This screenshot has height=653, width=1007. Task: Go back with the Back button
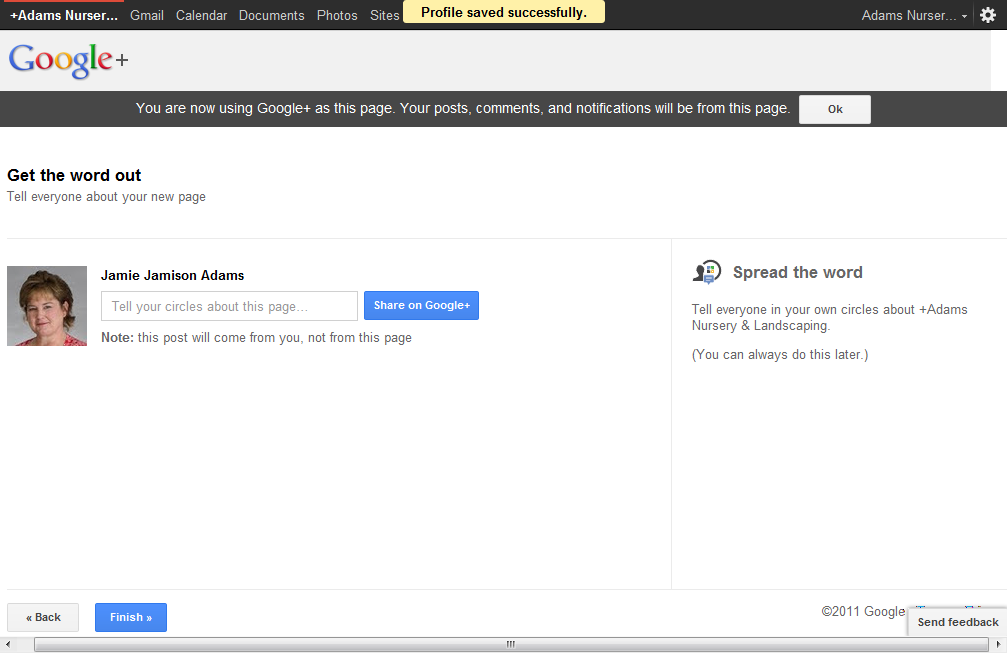43,617
